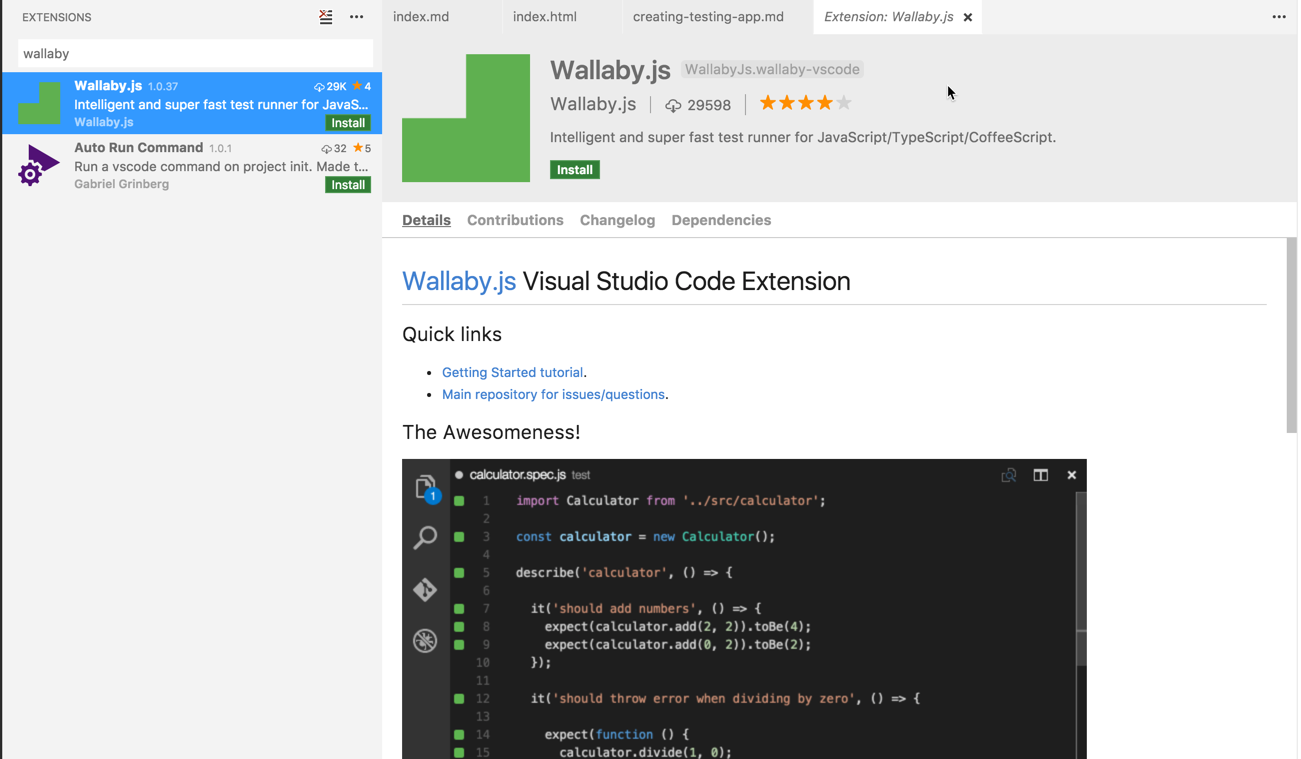The image size is (1301, 759).
Task: Click Auto Run Command purple gear icon
Action: pyautogui.click(x=39, y=165)
